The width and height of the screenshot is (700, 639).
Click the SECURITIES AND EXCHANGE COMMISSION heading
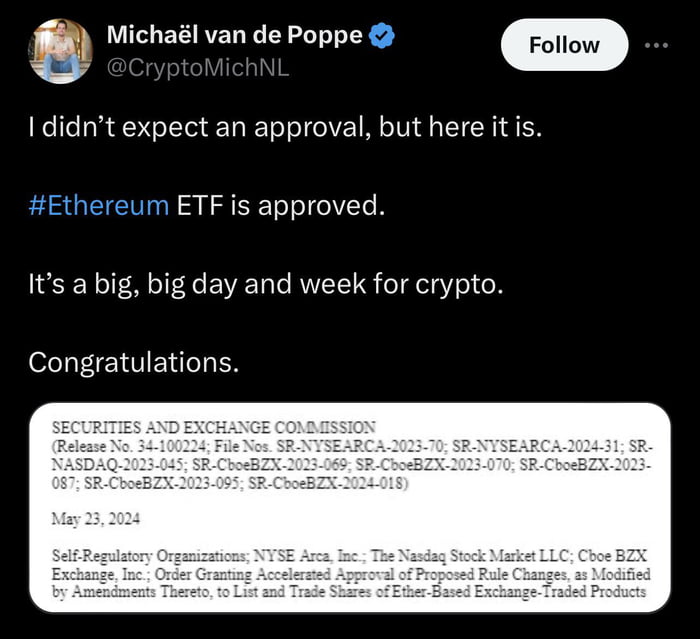(x=214, y=427)
